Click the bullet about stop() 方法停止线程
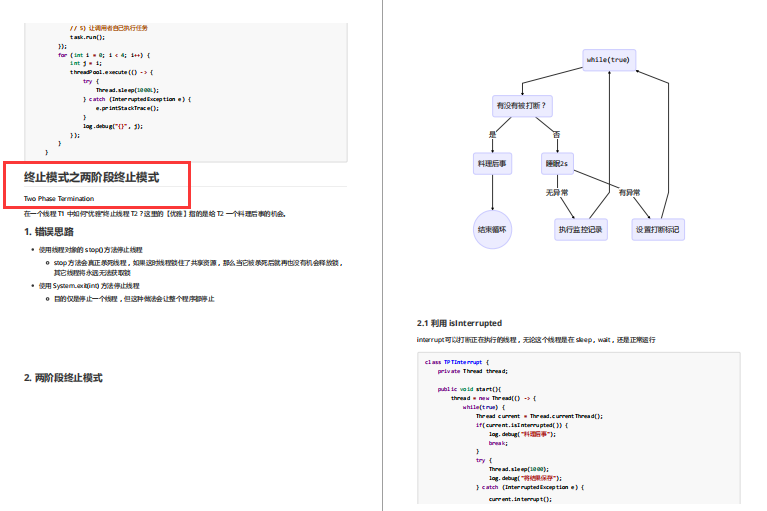 click(90, 250)
